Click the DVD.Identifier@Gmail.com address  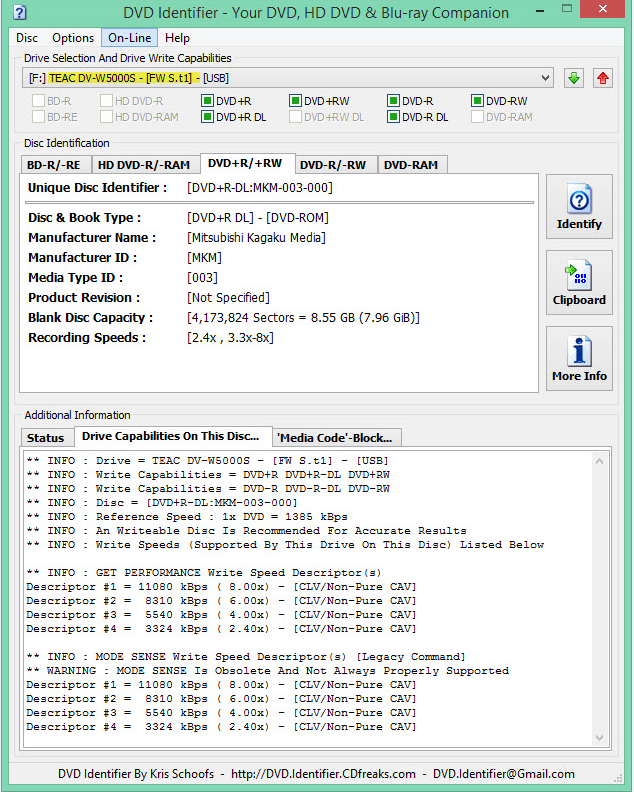tap(504, 774)
